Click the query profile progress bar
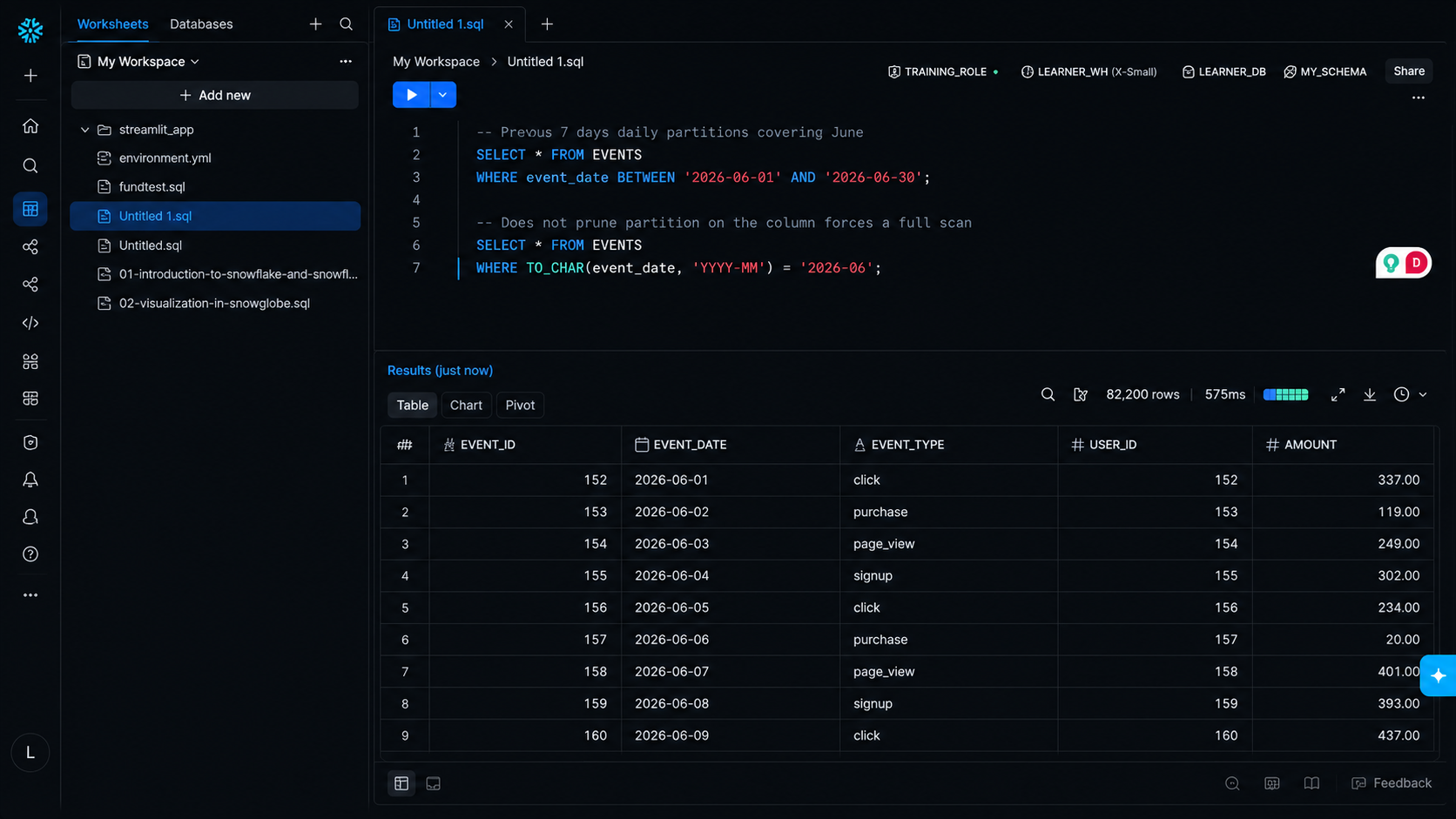Viewport: 1456px width, 819px height. tap(1285, 394)
